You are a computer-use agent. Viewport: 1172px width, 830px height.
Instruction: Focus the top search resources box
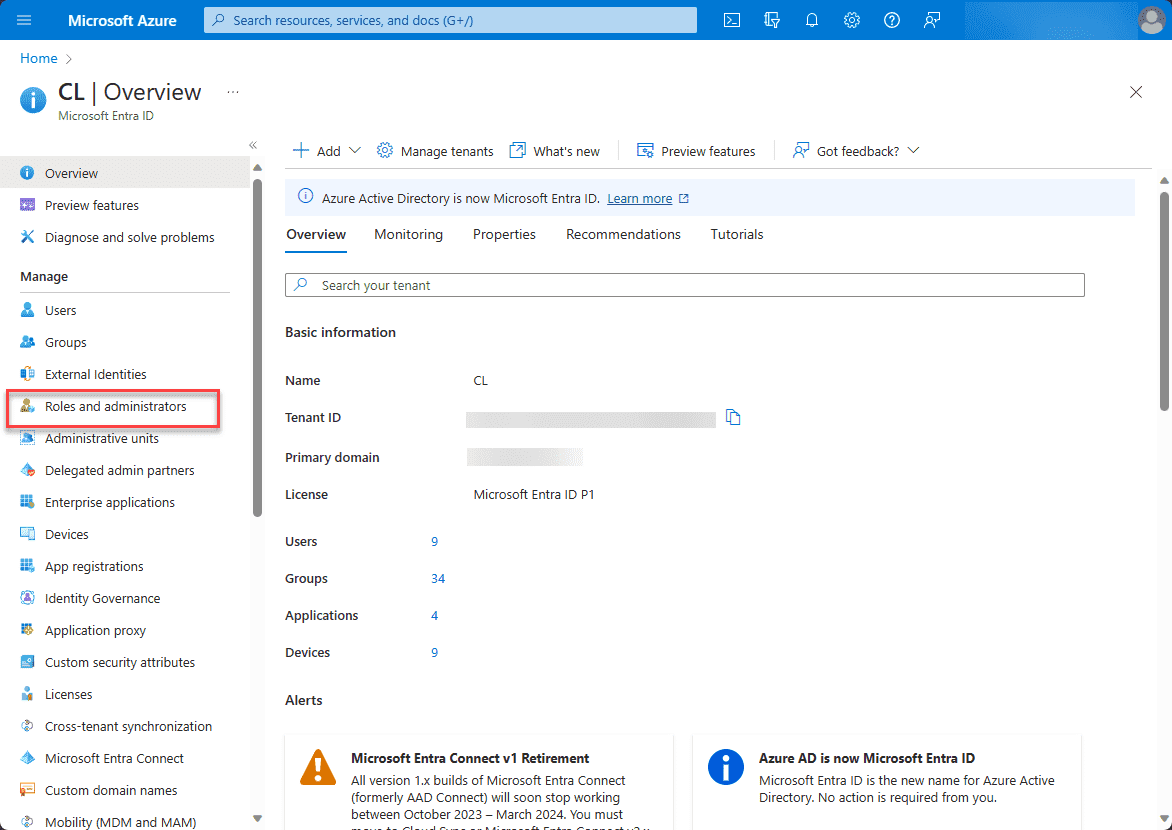coord(451,20)
